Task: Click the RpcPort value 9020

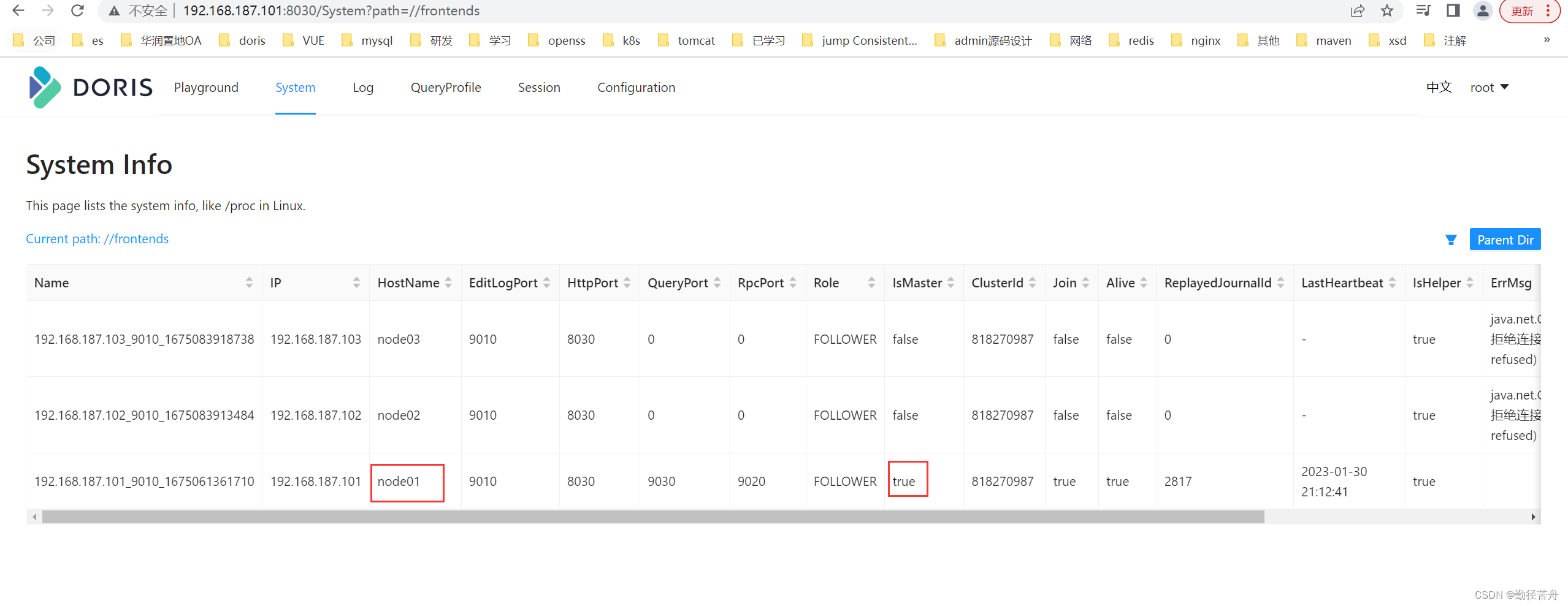Action: (x=751, y=481)
